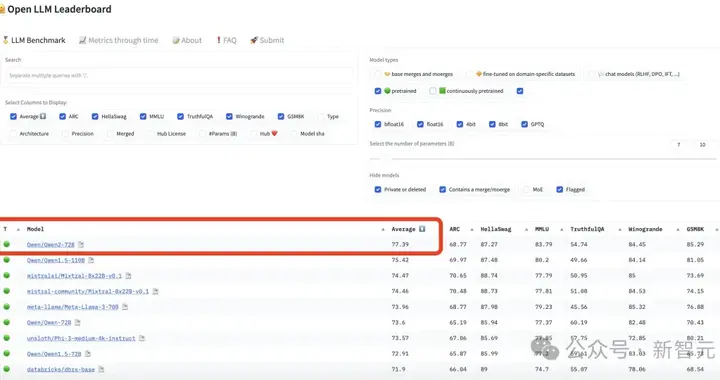Check the continuously pretrained filter
Screen dimensions: 720x380
433,91
